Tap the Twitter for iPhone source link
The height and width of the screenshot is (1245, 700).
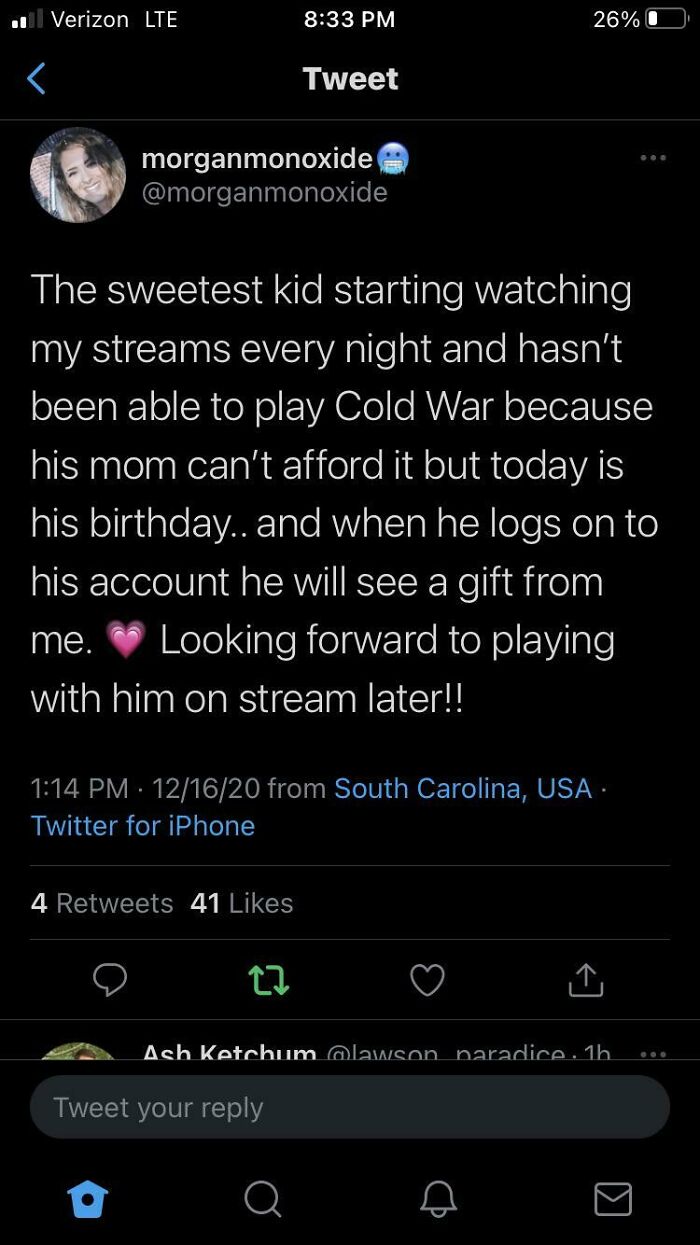tap(142, 825)
